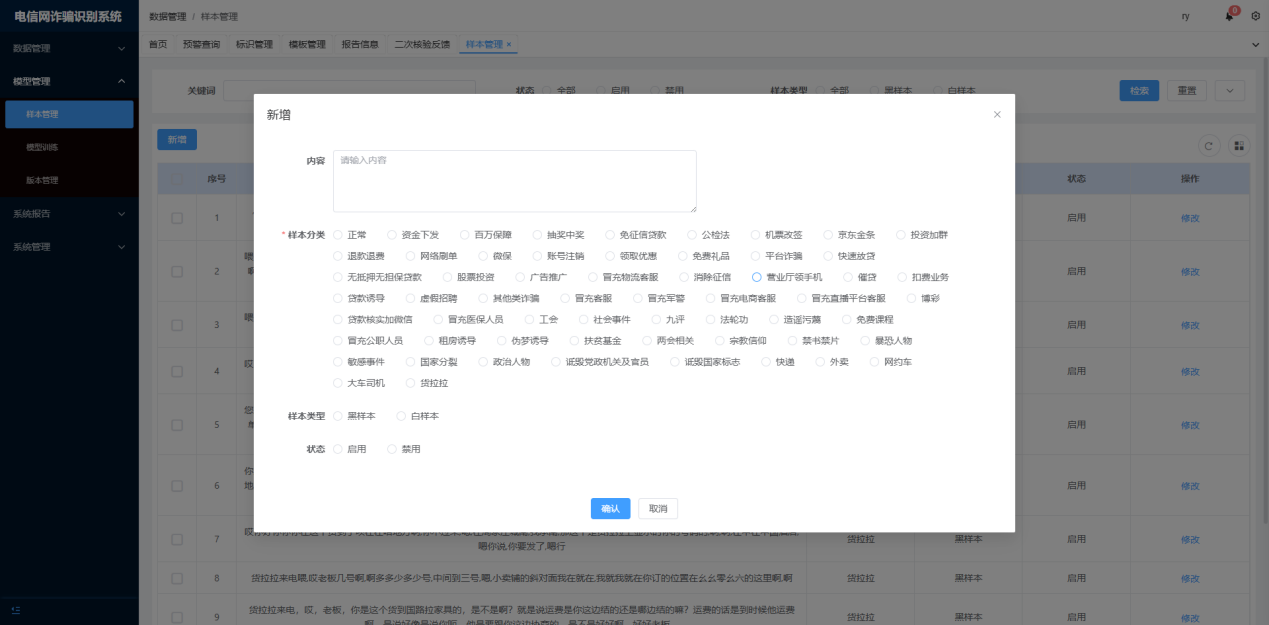Viewport: 1269px width, 625px height.
Task: Click the 内容 text area
Action: point(514,181)
